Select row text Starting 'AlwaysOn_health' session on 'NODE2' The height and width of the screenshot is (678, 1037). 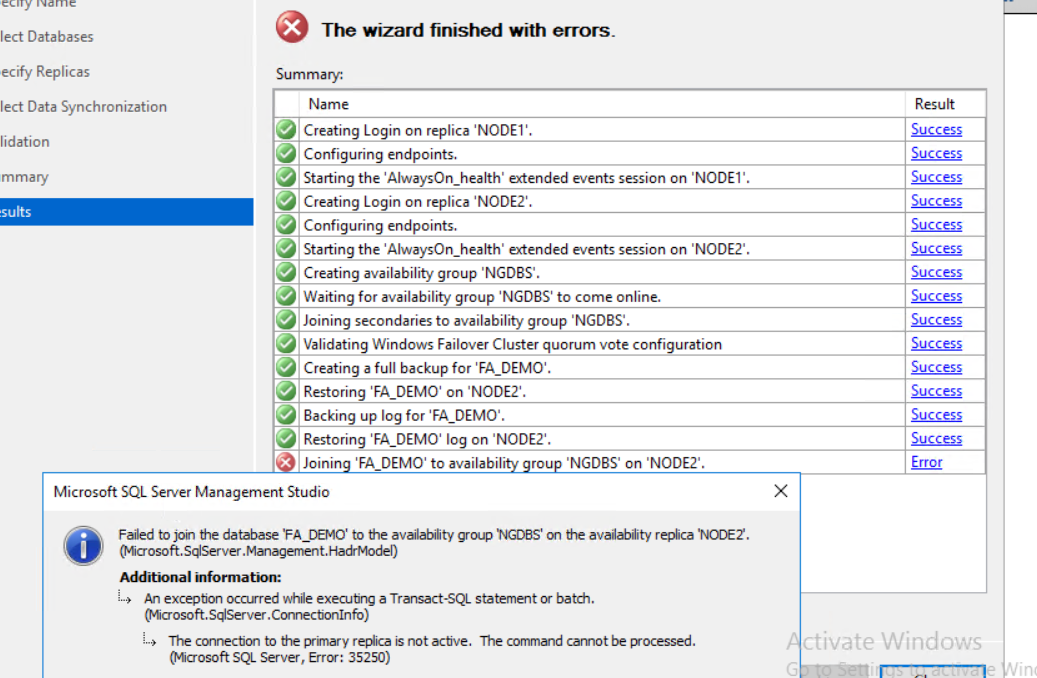(x=526, y=249)
